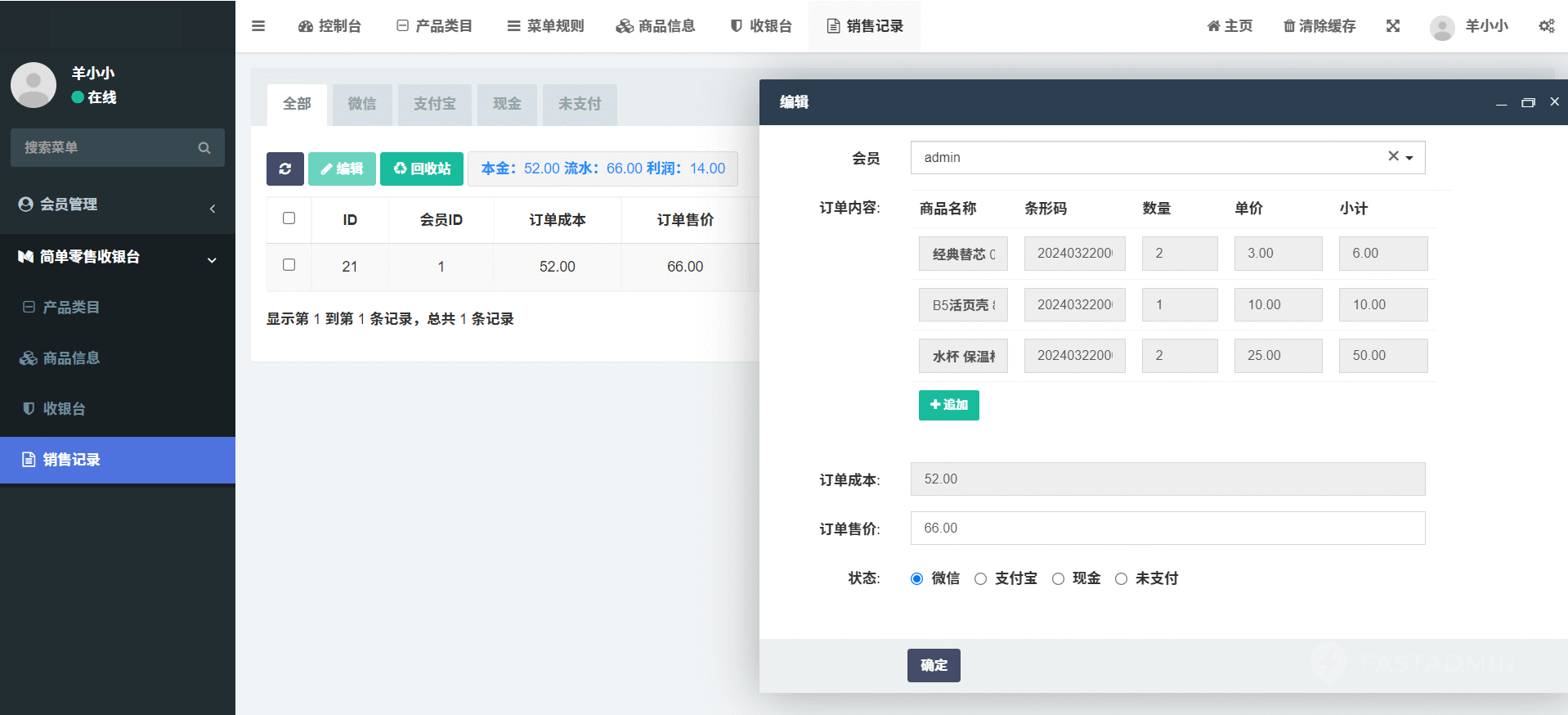Select the 销售记录 top tab
This screenshot has height=715, width=1568.
865,26
